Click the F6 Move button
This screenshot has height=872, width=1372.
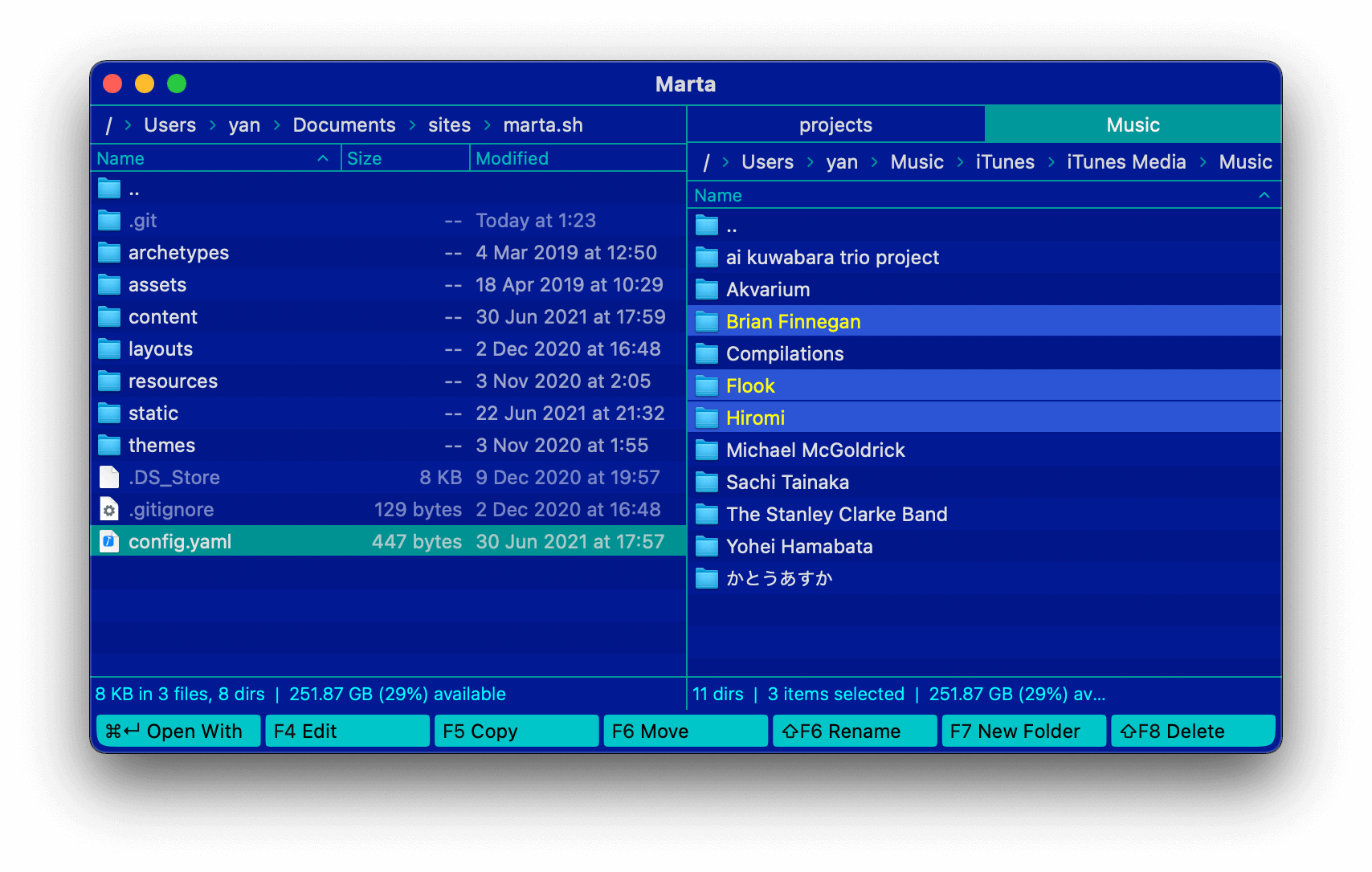point(686,731)
